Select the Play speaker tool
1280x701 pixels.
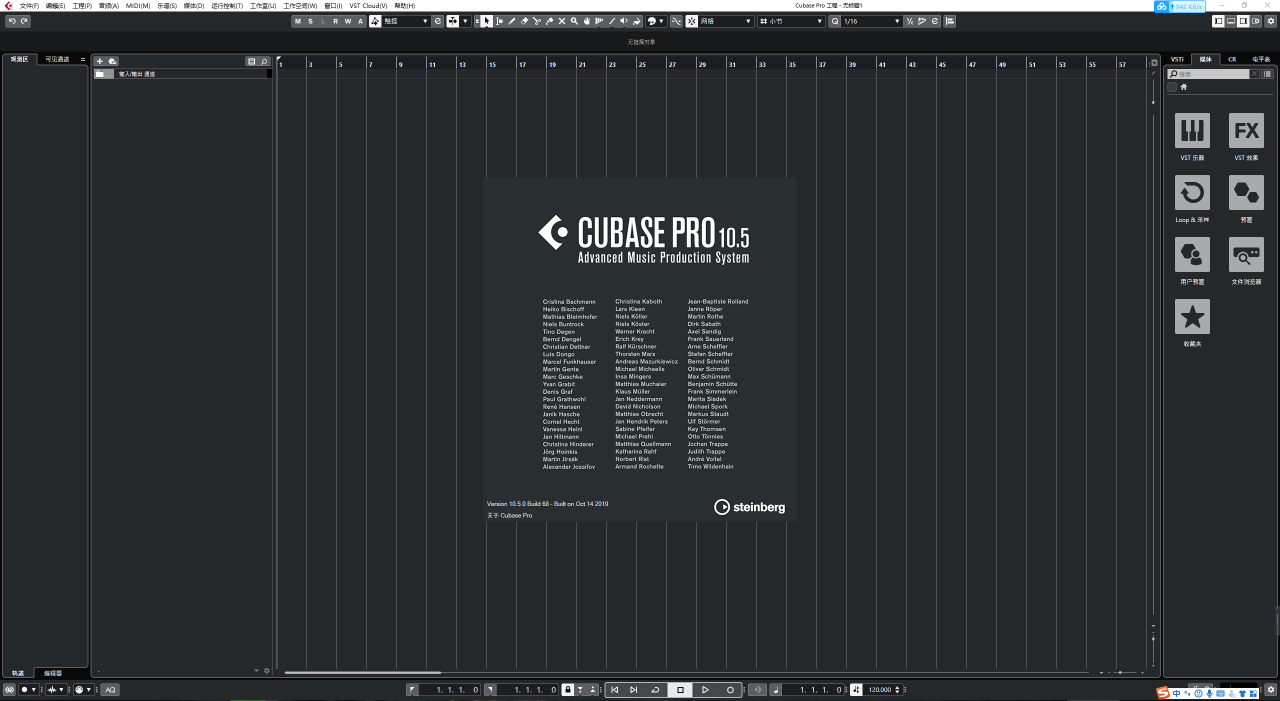(624, 21)
